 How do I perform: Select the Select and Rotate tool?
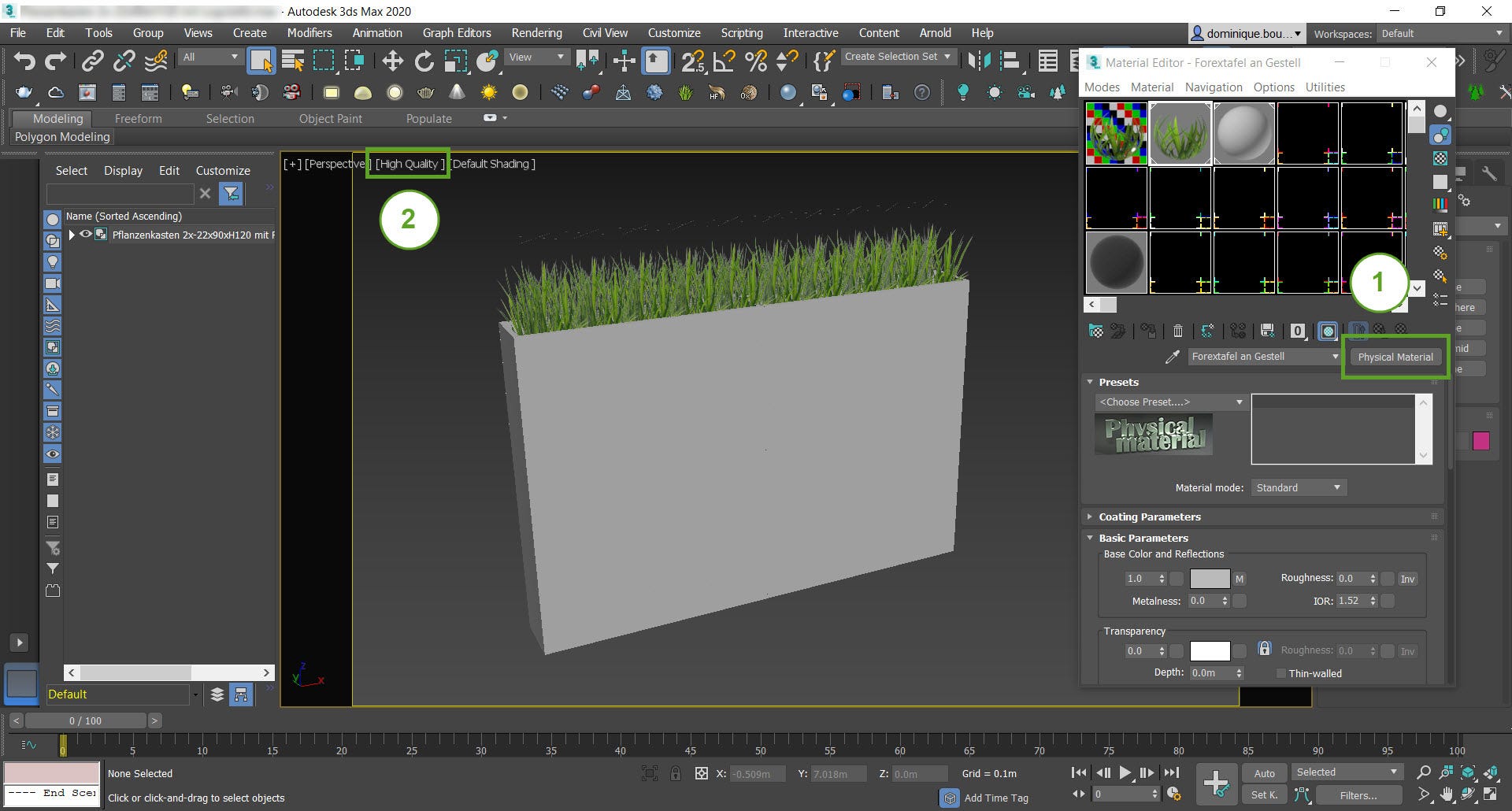[424, 61]
